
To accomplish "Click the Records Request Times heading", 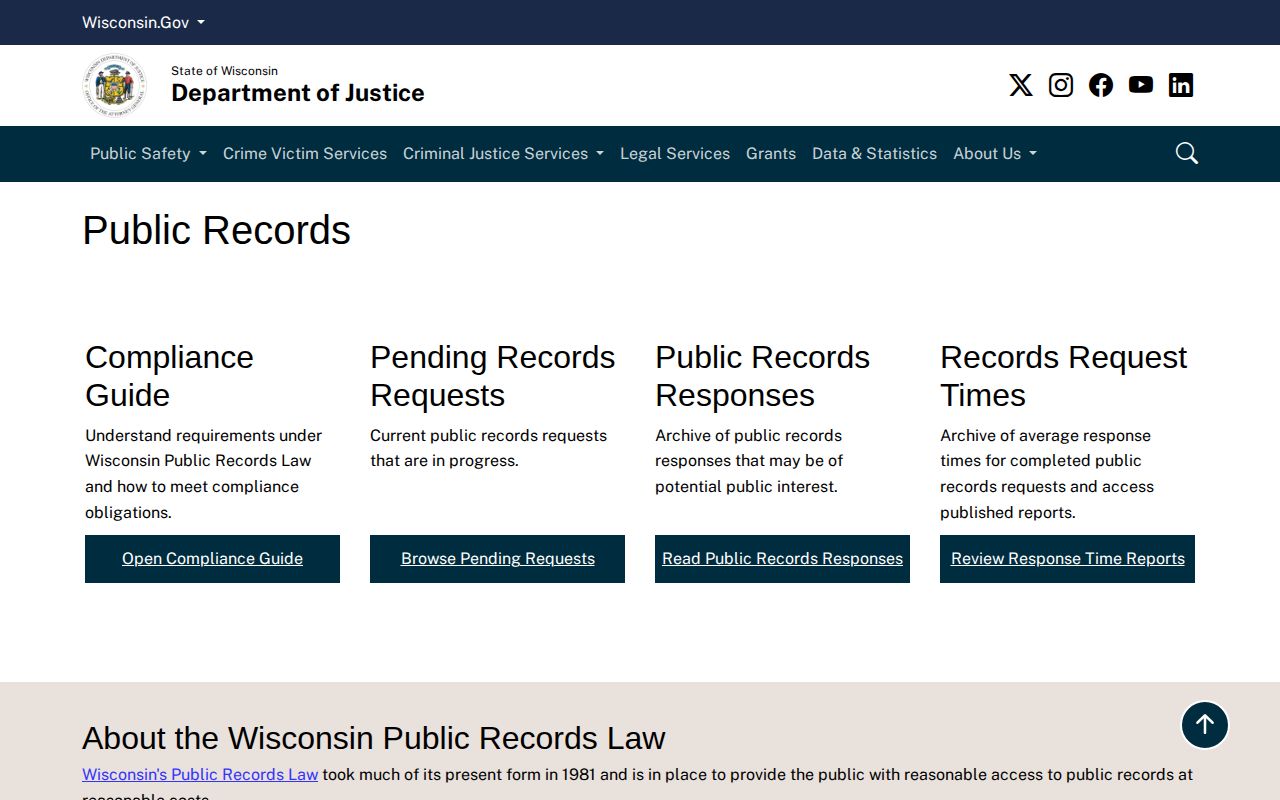I will pos(1063,376).
